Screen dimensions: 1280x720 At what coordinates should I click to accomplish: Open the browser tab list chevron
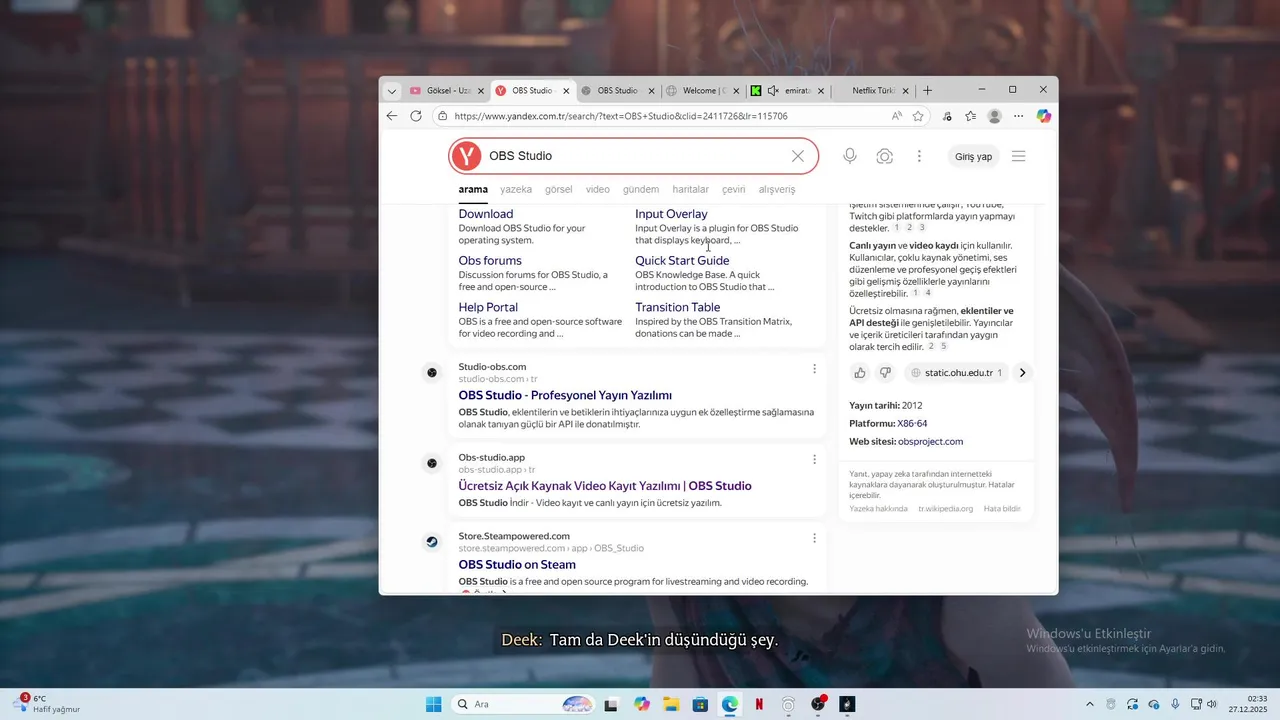point(392,91)
